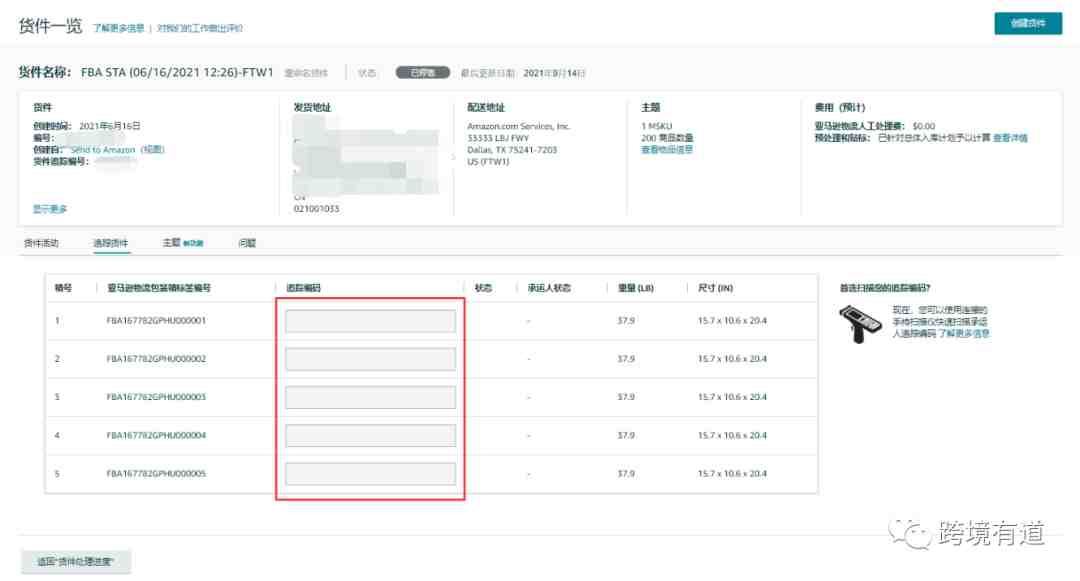
Task: Open the view items link under 200 units
Action: [667, 149]
